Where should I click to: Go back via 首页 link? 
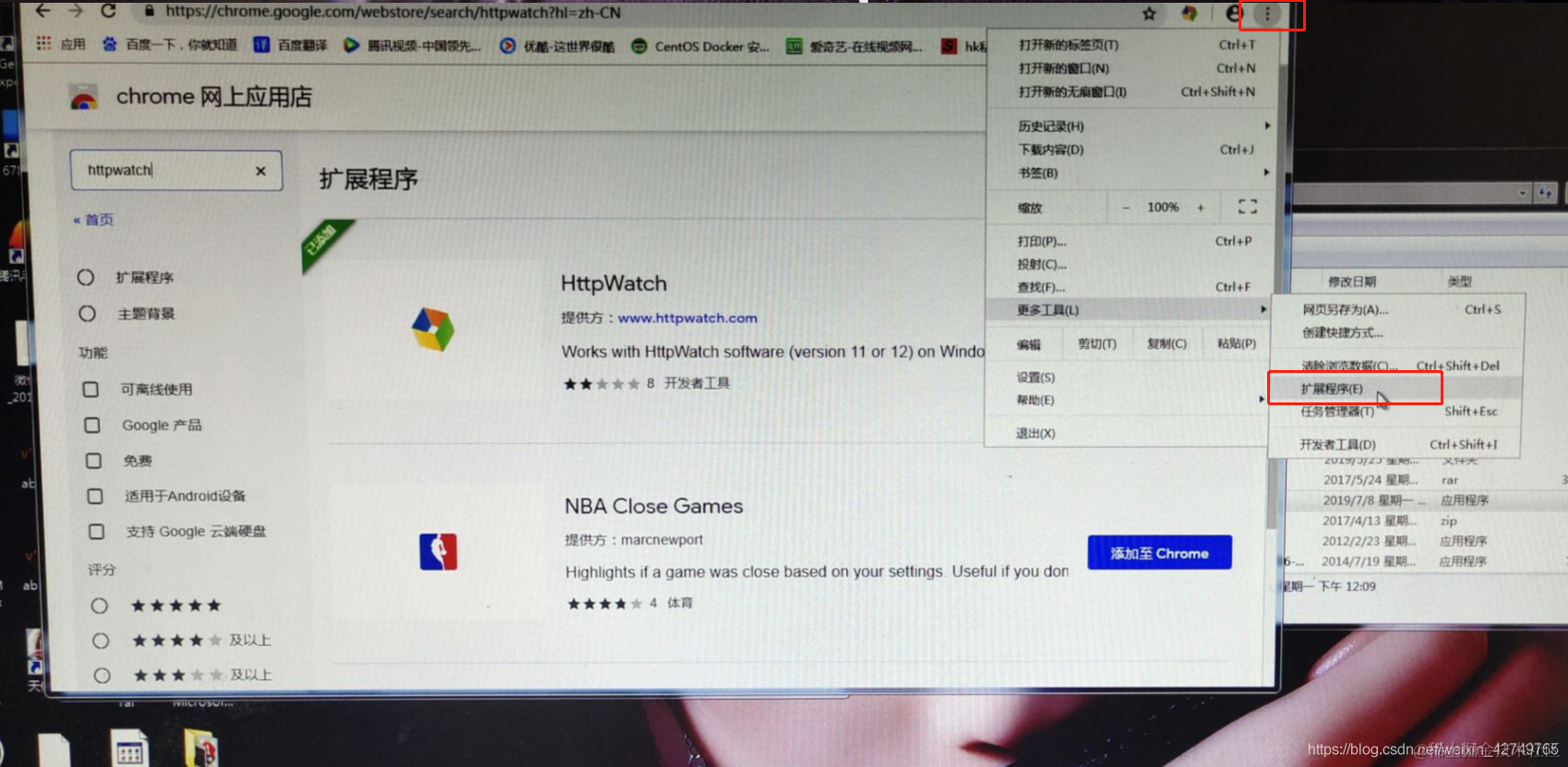point(93,220)
